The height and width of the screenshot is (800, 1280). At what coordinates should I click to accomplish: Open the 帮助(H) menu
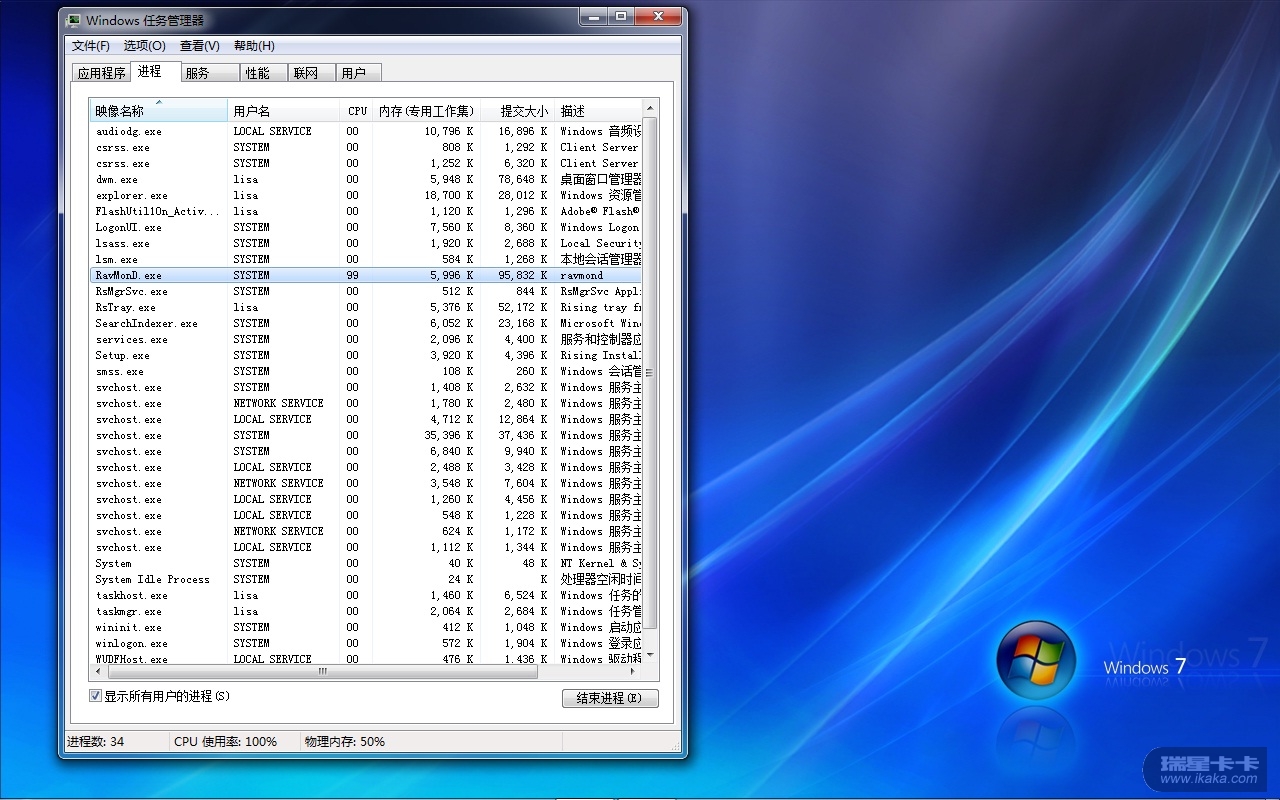[254, 46]
